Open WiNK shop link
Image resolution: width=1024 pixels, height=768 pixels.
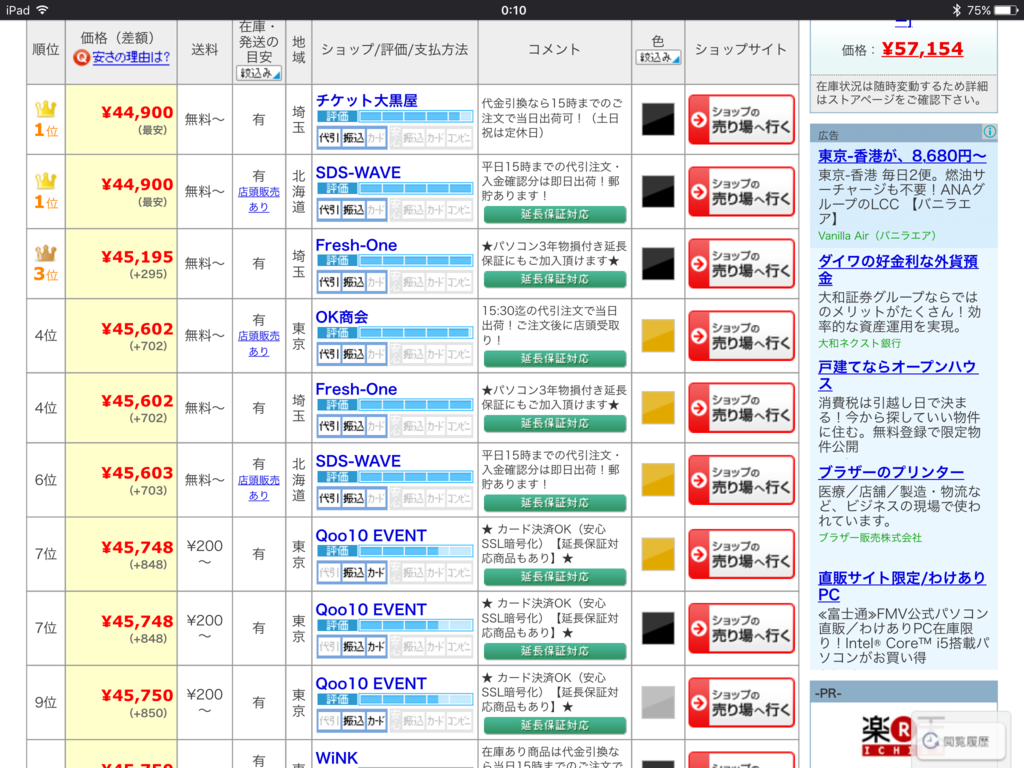coord(336,758)
